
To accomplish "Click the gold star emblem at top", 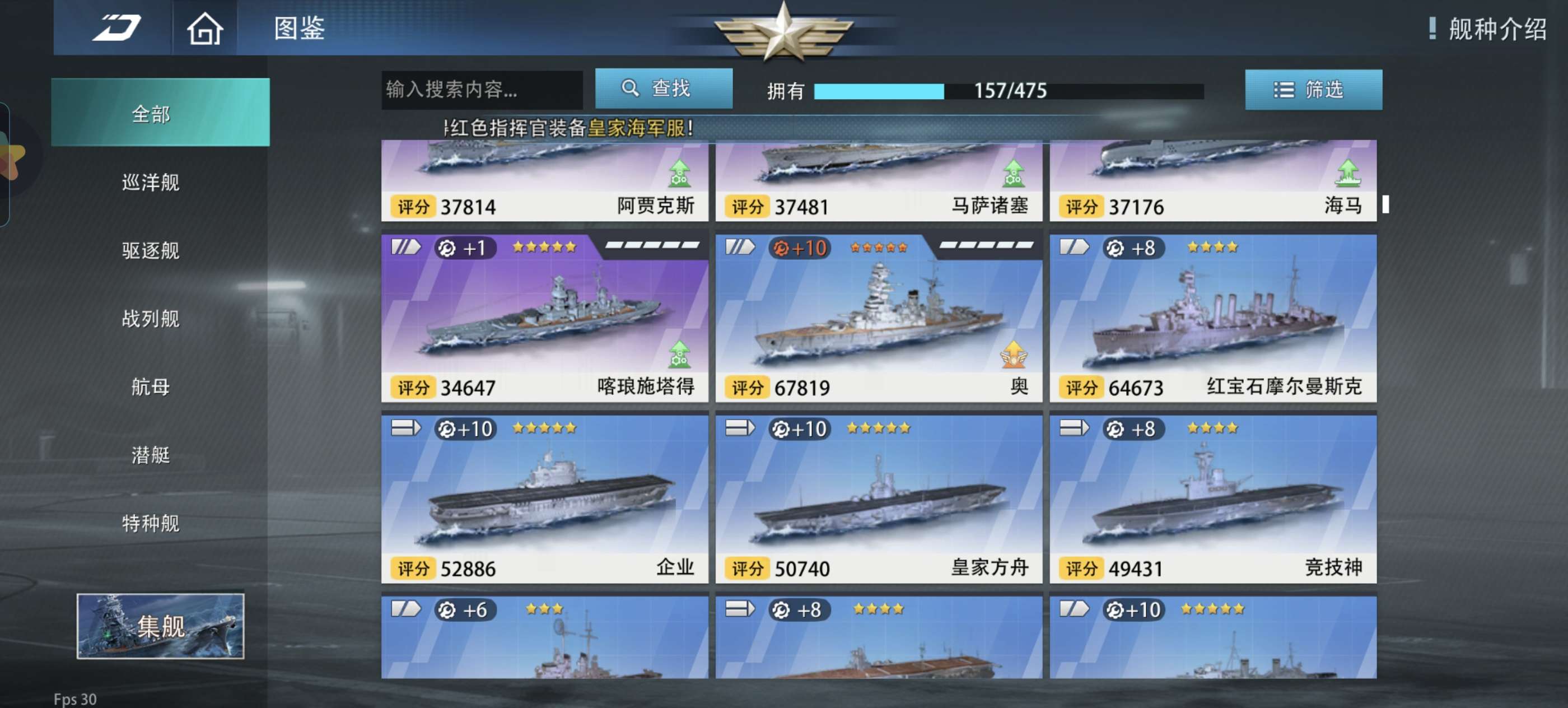I will tap(783, 31).
